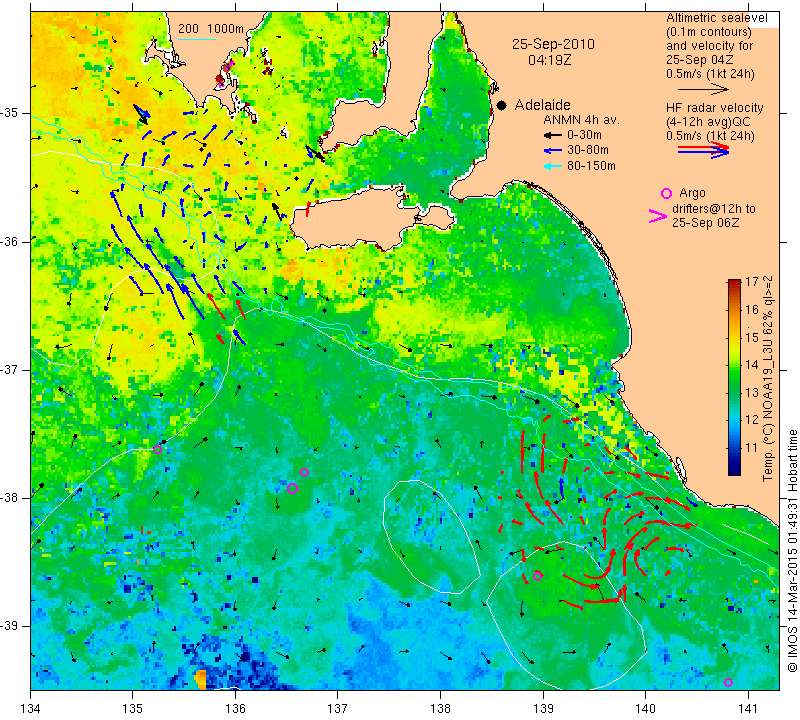
Task: Click the '-38' latitude axis label
Action: [9, 498]
